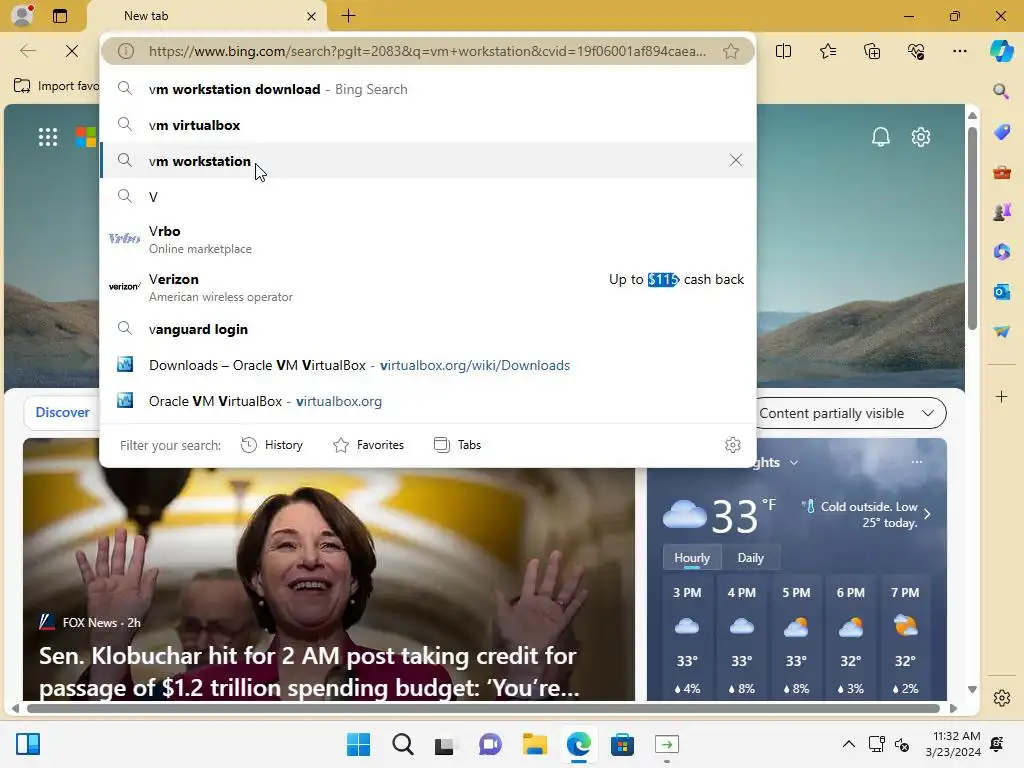This screenshot has height=768, width=1024.
Task: Add a sidebar app with plus
Action: [x=1001, y=396]
